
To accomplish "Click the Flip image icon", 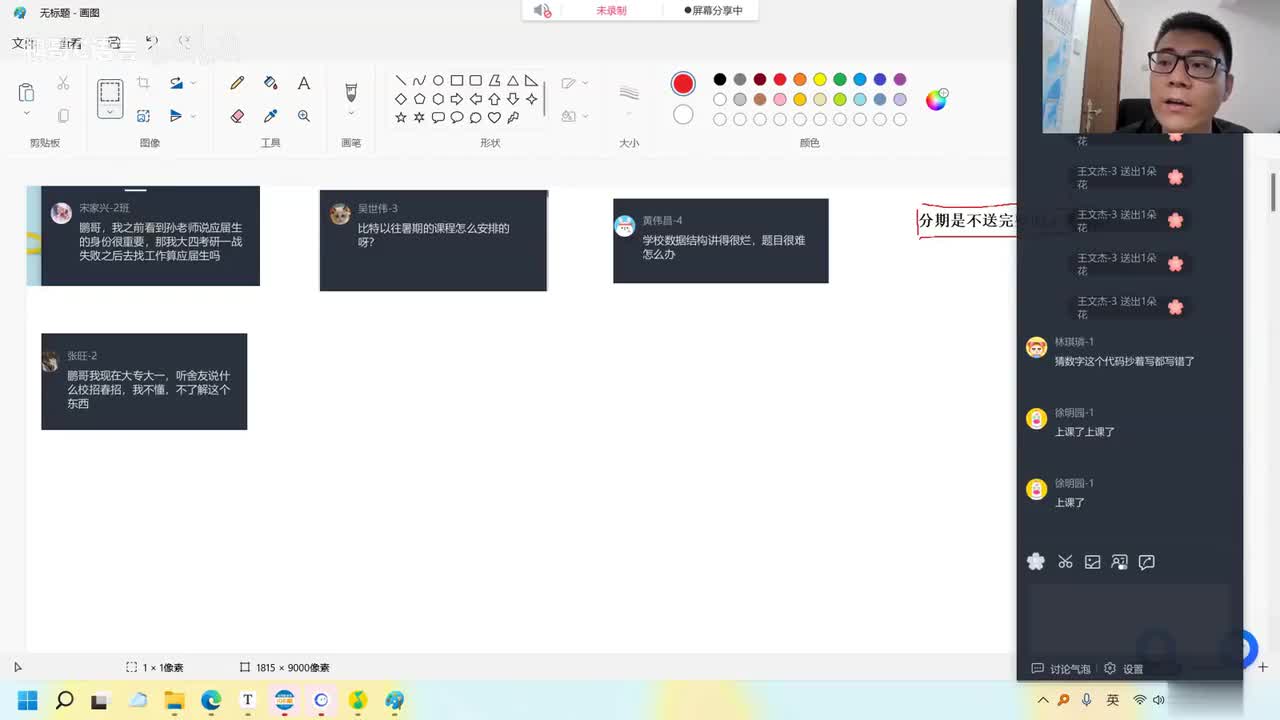I will coord(176,116).
